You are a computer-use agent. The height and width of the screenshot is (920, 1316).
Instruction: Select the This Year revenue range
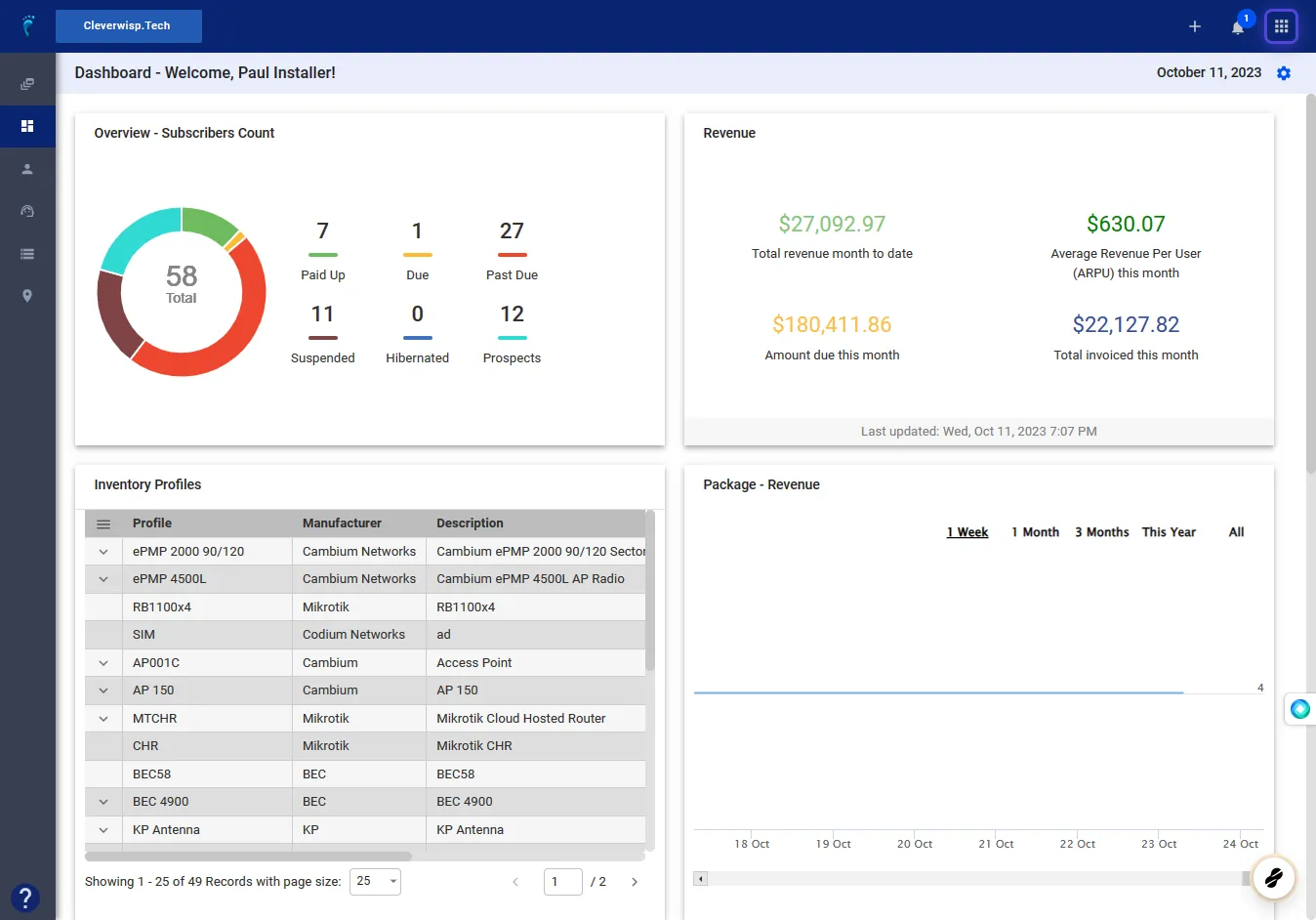pos(1169,532)
